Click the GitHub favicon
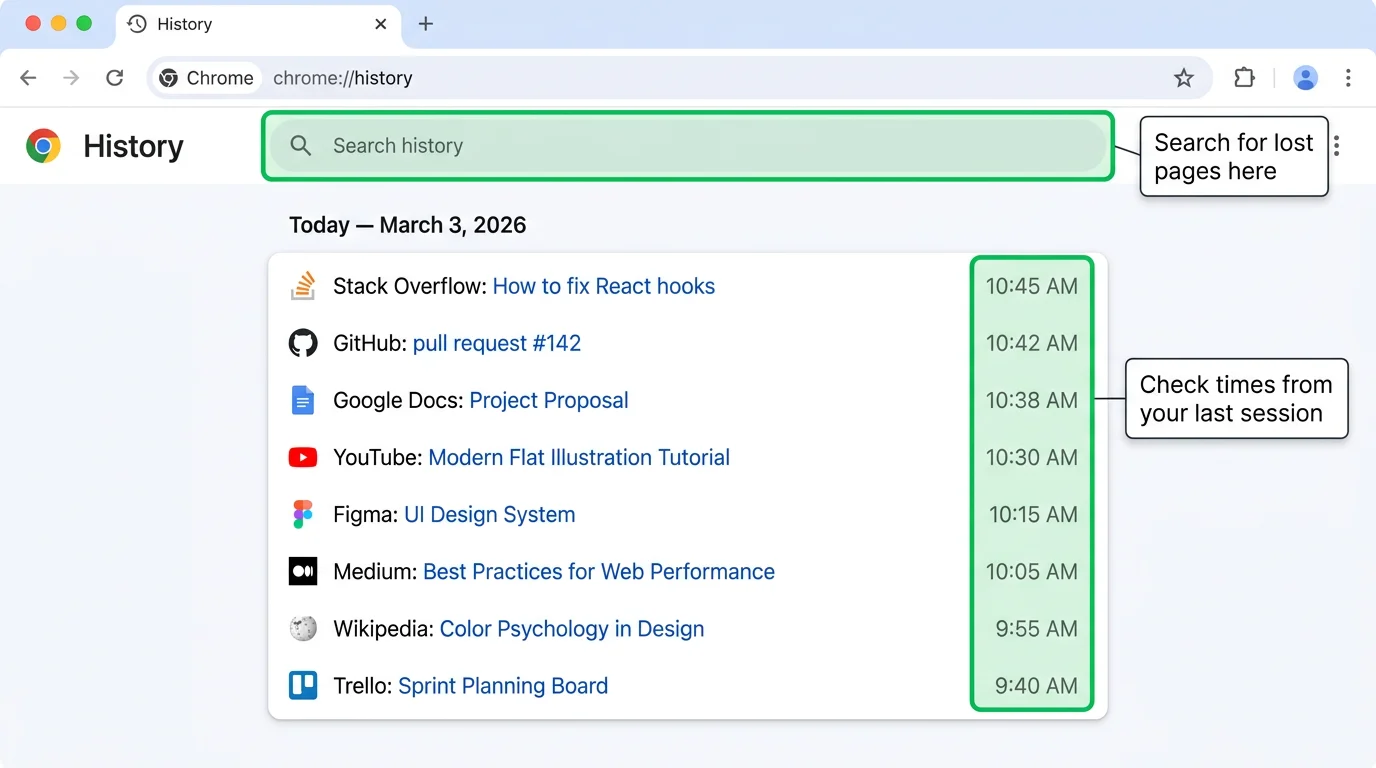The image size is (1376, 768). pyautogui.click(x=303, y=342)
